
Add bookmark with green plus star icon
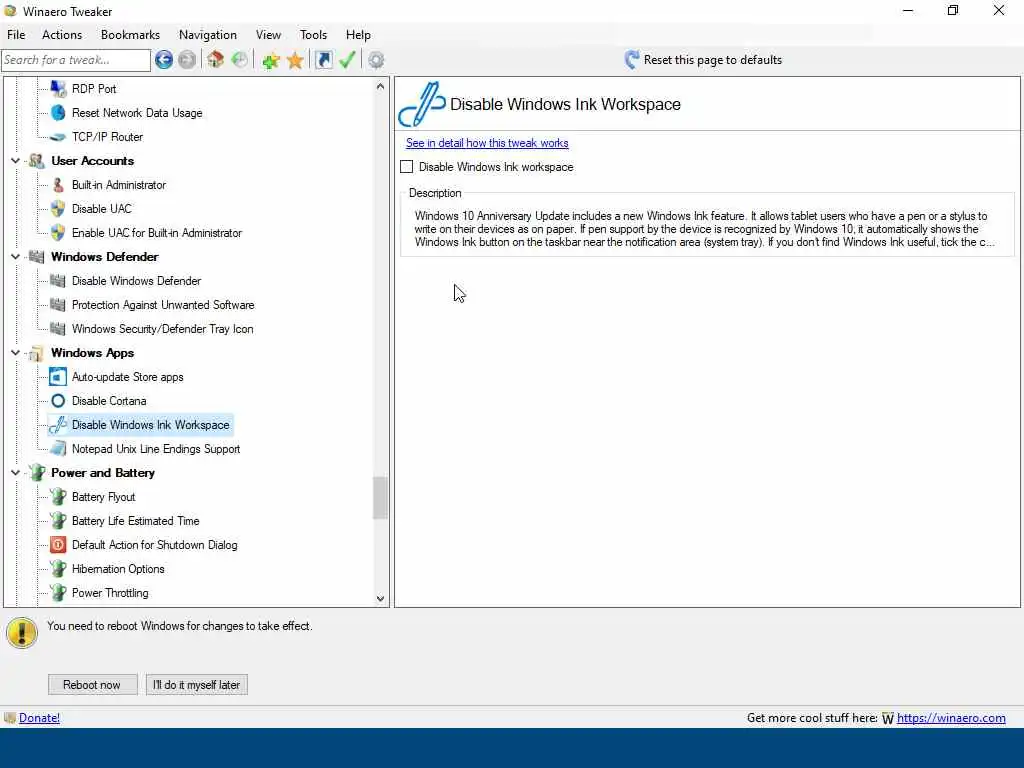tap(270, 60)
